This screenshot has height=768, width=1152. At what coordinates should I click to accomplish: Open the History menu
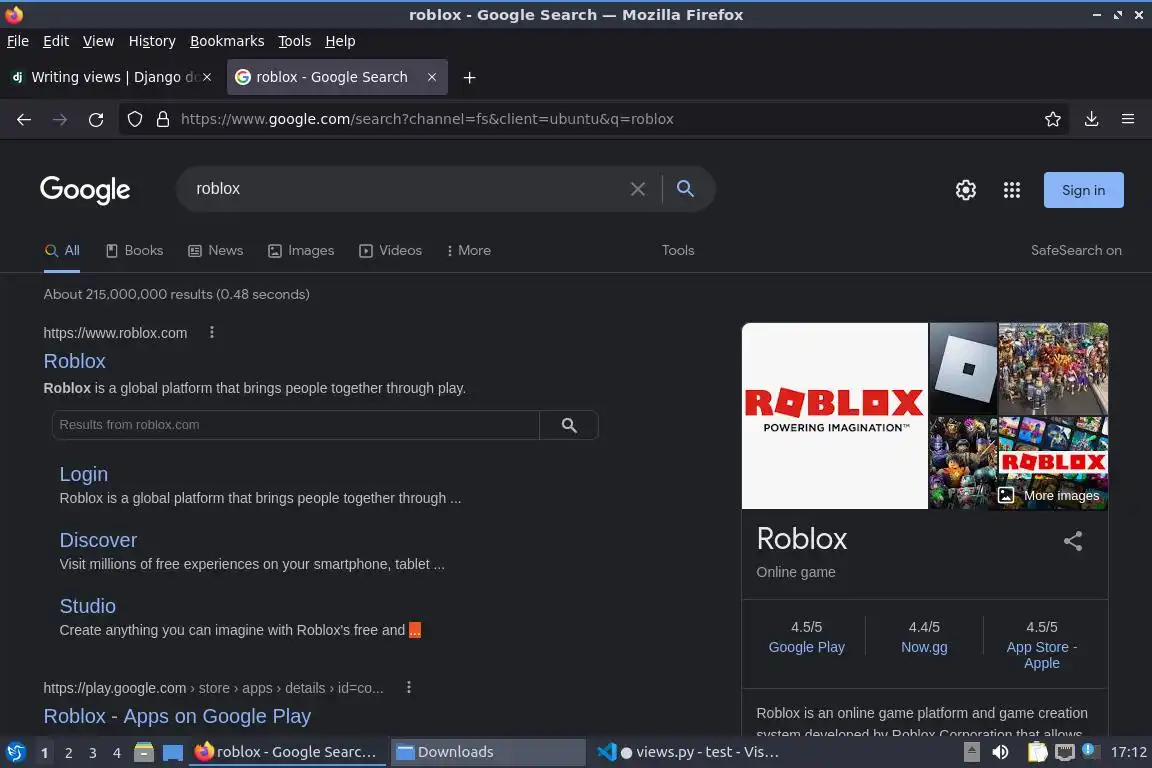point(152,41)
